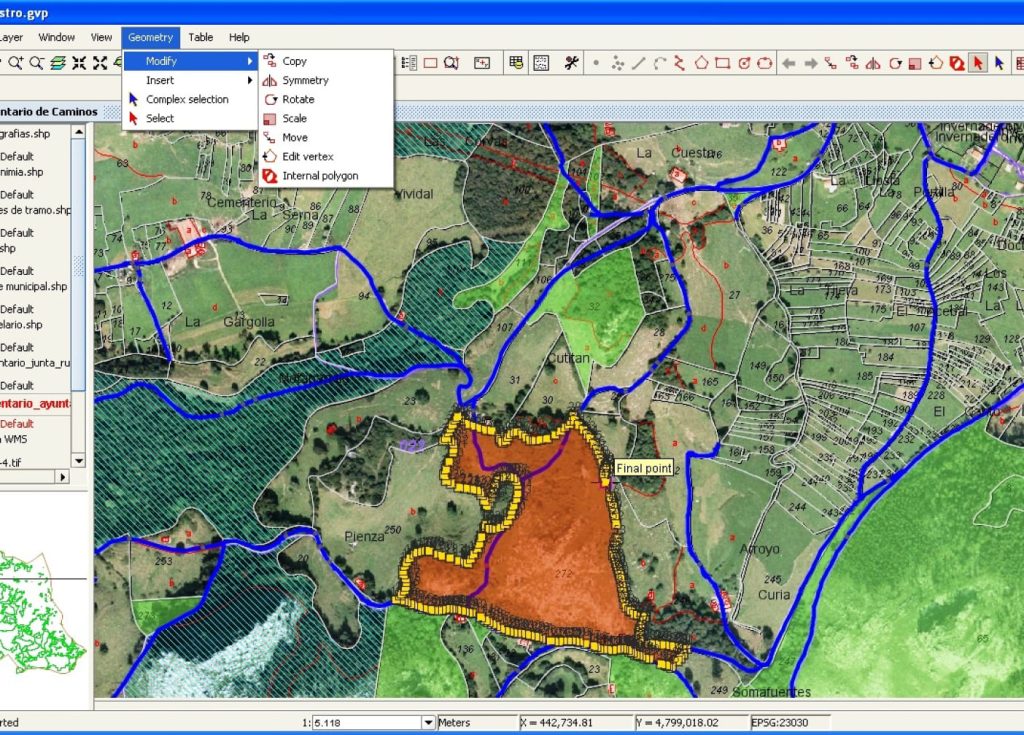
Task: Select the Rectangle drawing tool
Action: [721, 62]
